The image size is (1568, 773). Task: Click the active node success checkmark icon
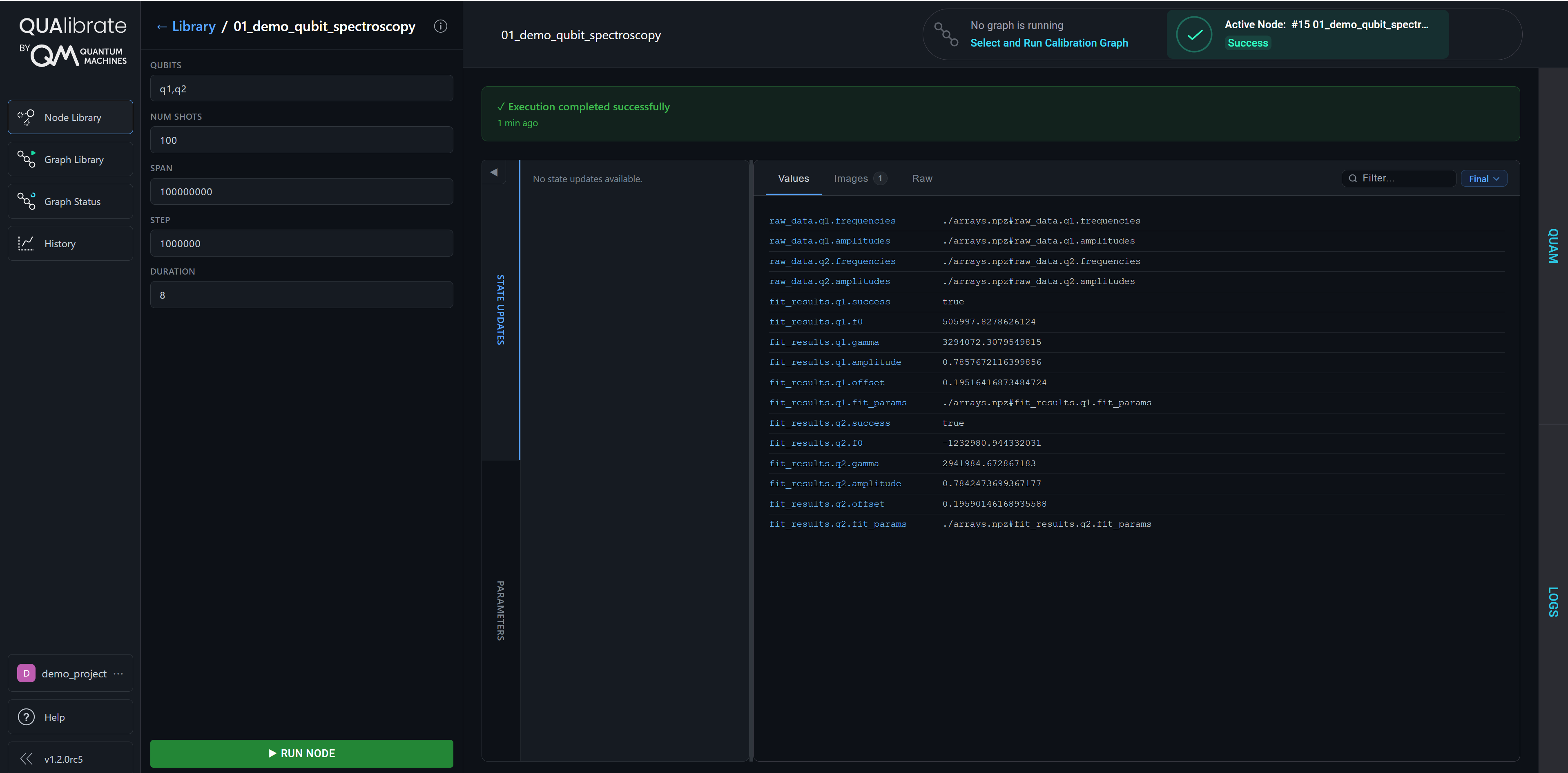pyautogui.click(x=1194, y=34)
